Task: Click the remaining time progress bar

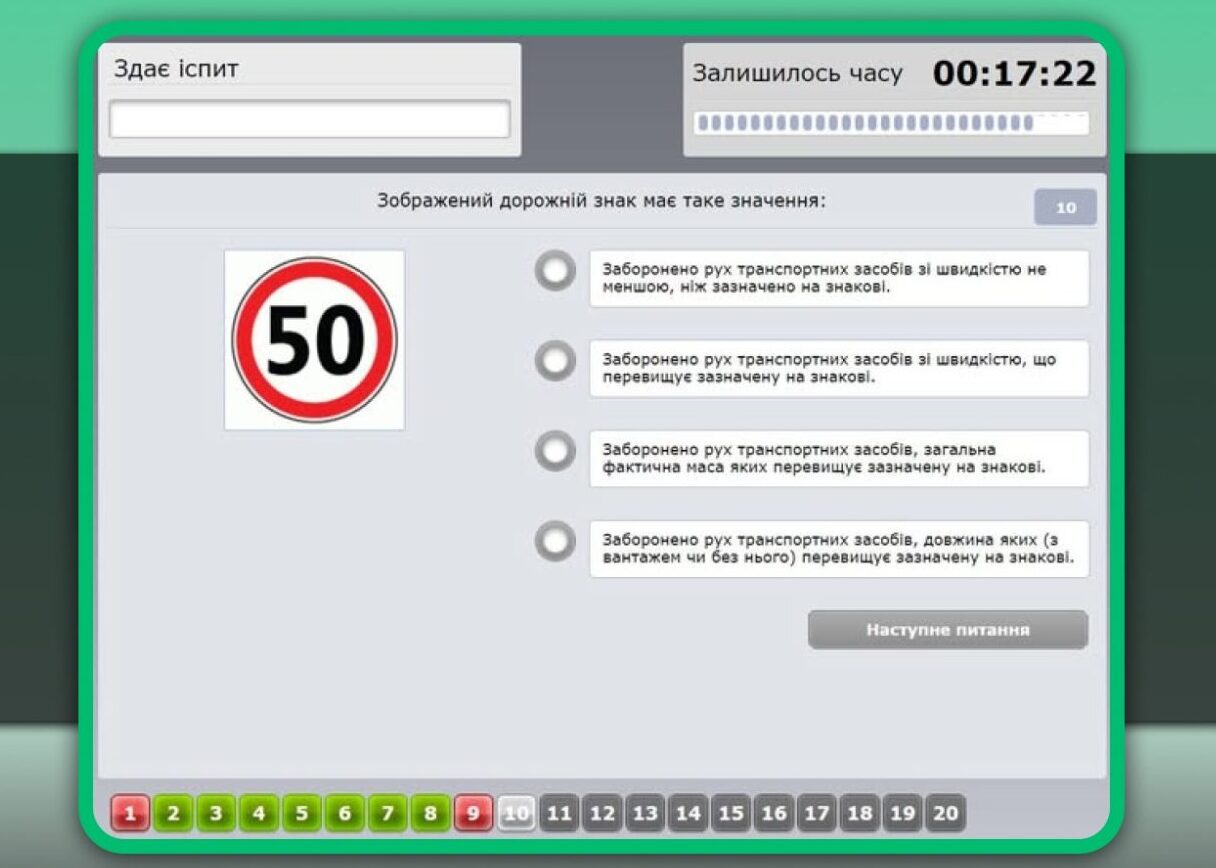Action: coord(891,123)
